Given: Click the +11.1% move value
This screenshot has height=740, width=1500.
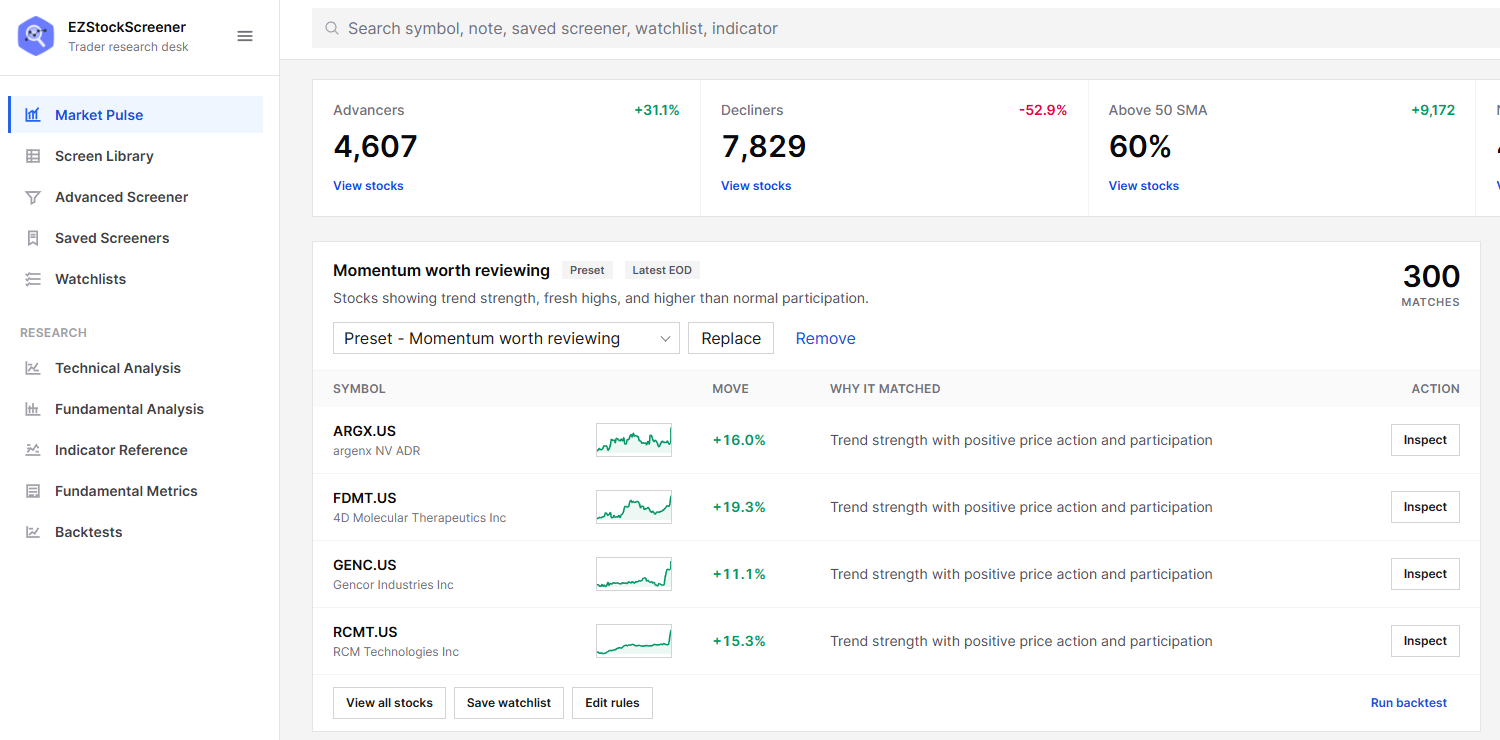Looking at the screenshot, I should tap(739, 574).
